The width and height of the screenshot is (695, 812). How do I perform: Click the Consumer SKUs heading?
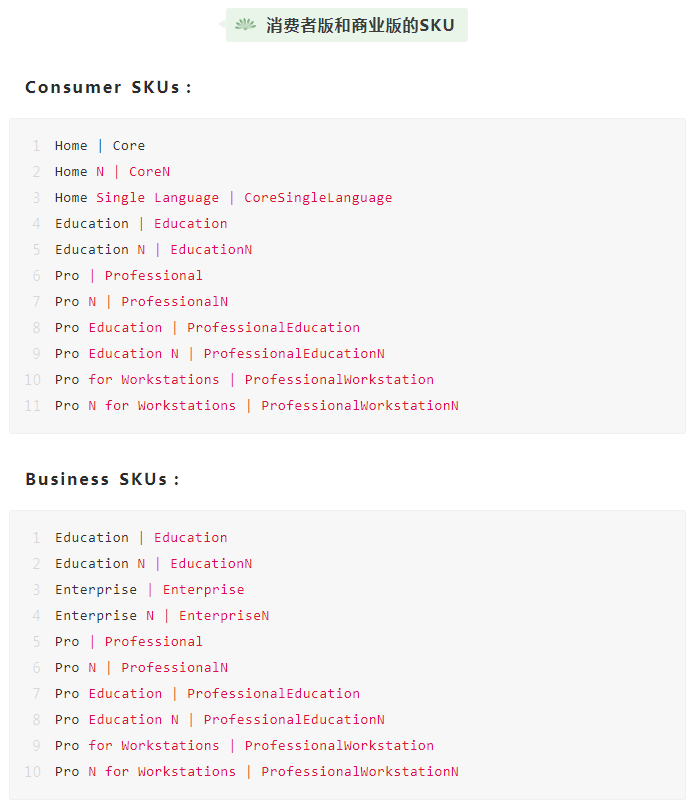(108, 87)
